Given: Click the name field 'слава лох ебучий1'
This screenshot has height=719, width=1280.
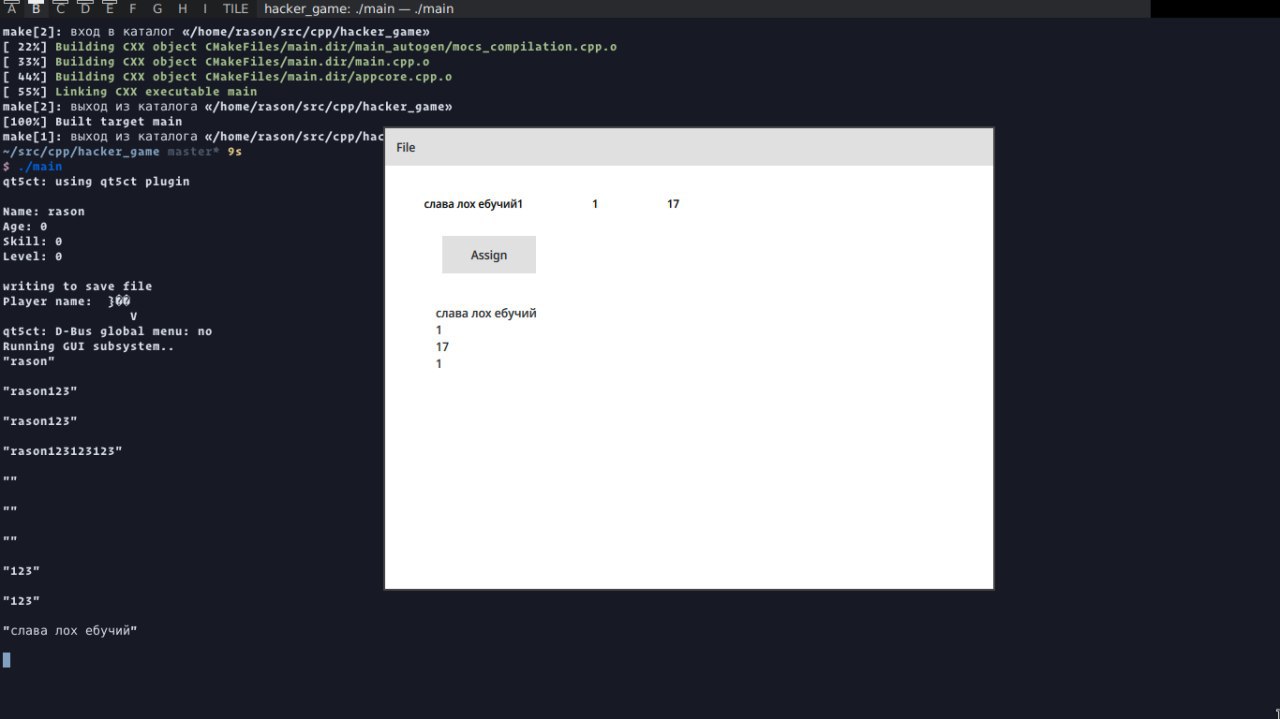Looking at the screenshot, I should tap(473, 204).
